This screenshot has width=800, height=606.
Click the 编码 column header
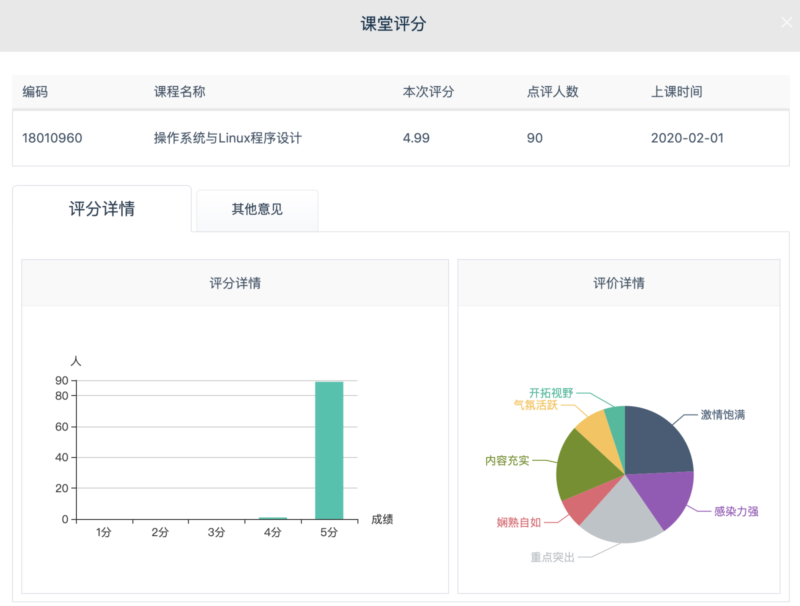tap(35, 92)
